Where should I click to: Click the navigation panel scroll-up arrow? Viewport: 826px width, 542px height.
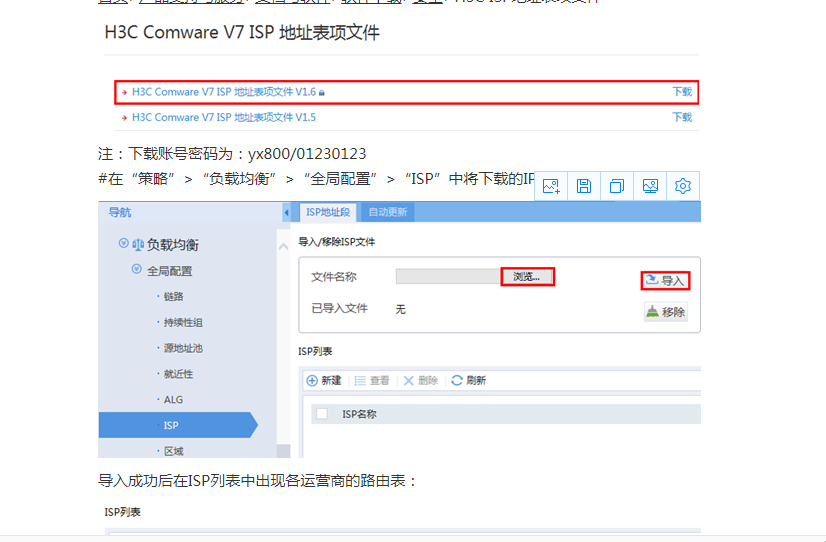[283, 246]
